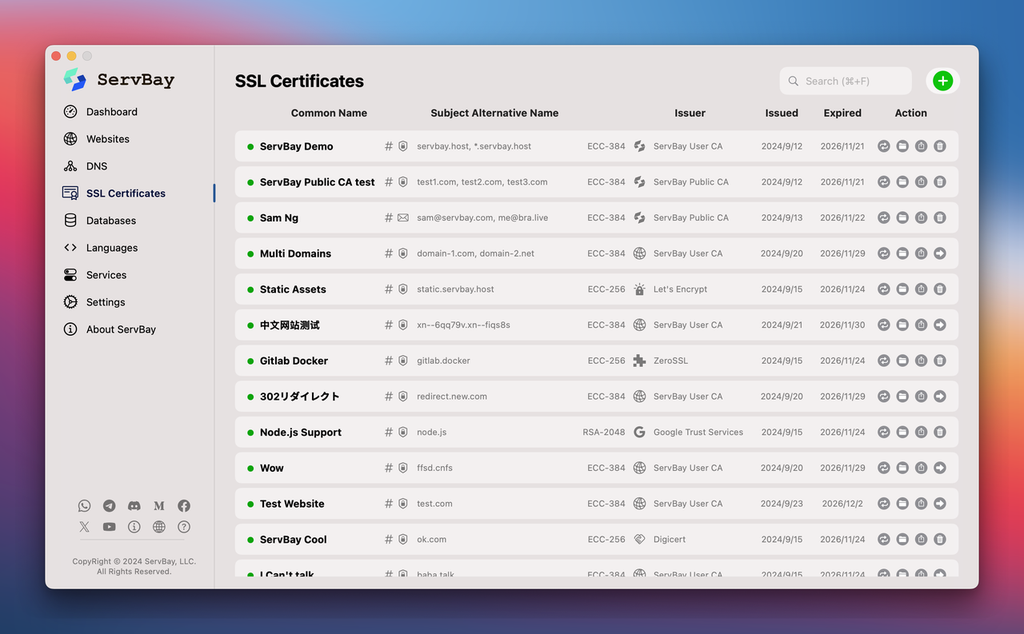Open the Facebook page icon
The image size is (1024, 634).
click(x=184, y=505)
